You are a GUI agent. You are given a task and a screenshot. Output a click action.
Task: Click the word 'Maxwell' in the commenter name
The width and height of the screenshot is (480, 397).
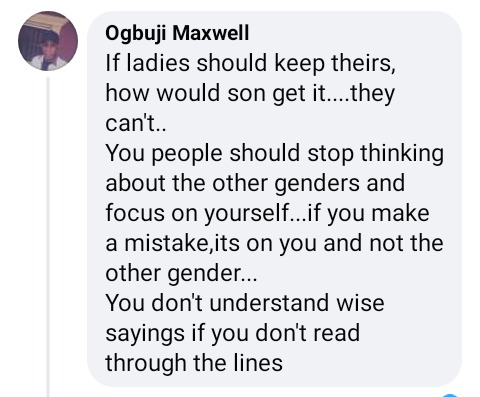coord(211,33)
